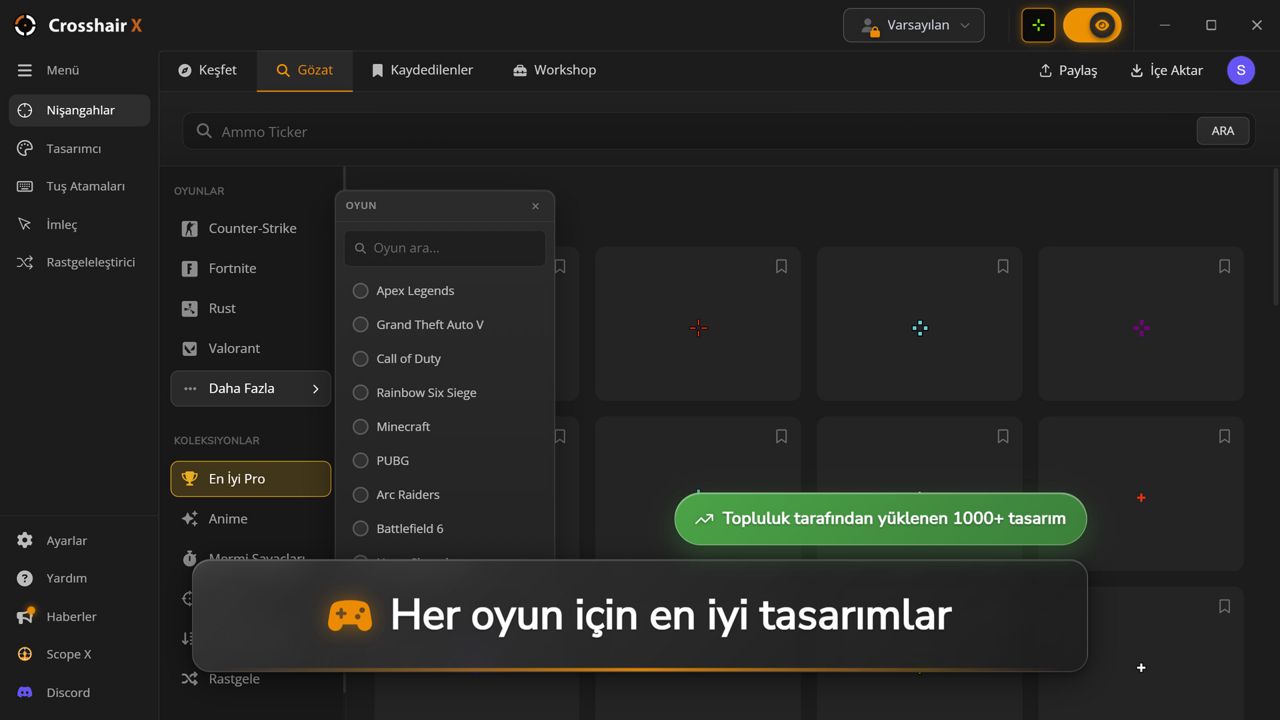Click the Scope X icon

pos(25,654)
